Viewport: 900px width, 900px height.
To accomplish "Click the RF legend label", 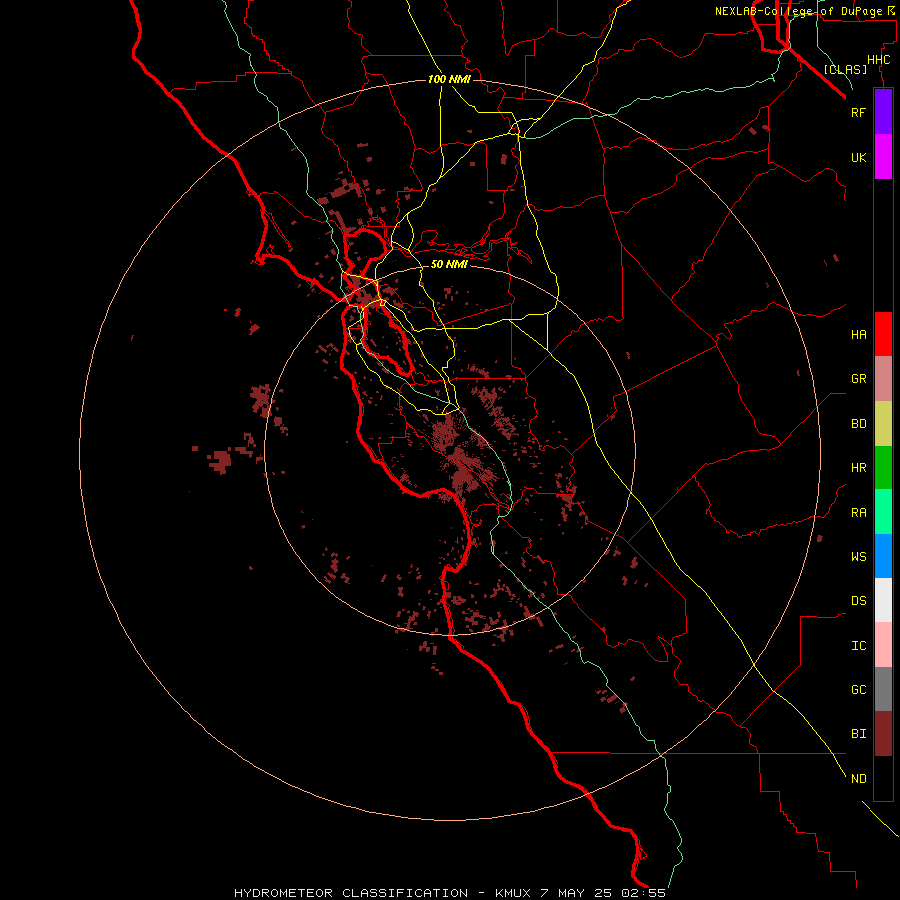I will 858,112.
